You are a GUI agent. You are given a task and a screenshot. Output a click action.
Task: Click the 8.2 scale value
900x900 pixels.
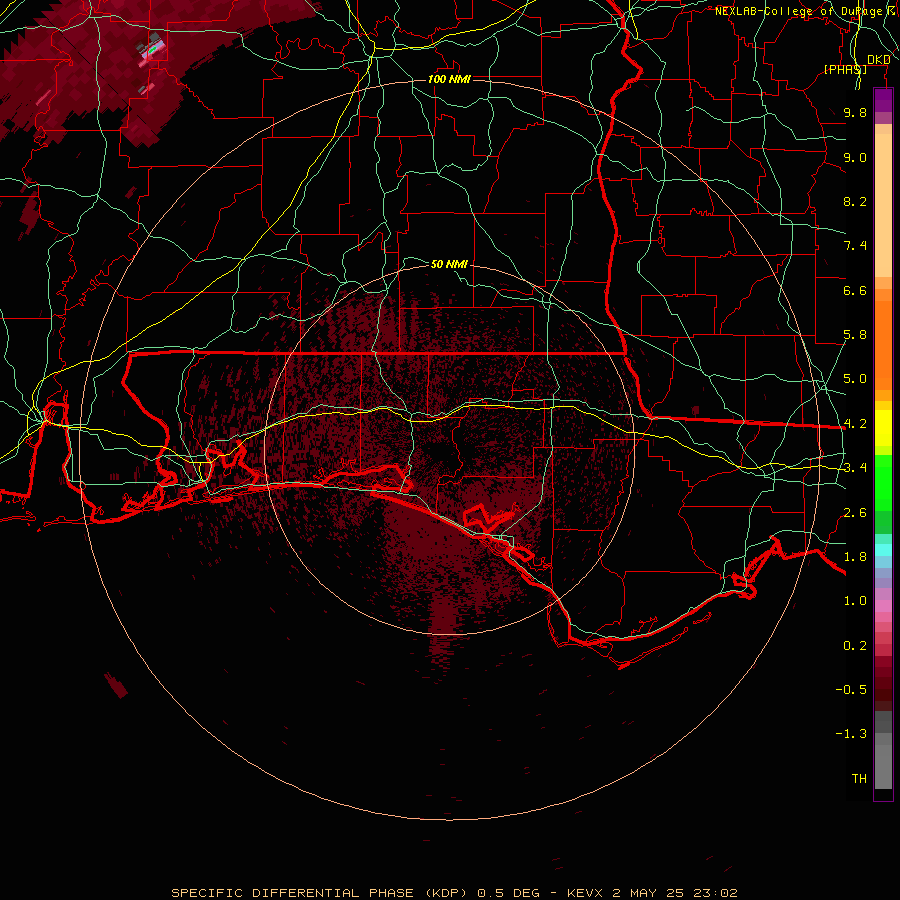[855, 201]
